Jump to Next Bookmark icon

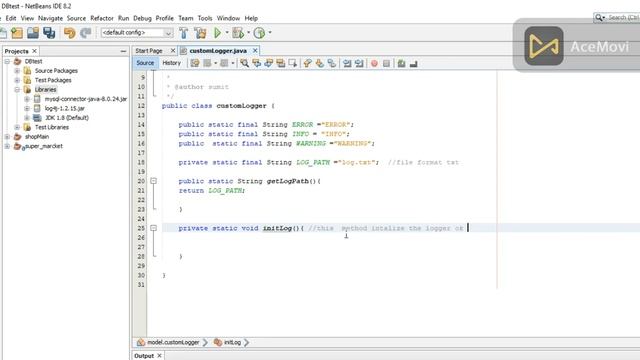[320, 63]
